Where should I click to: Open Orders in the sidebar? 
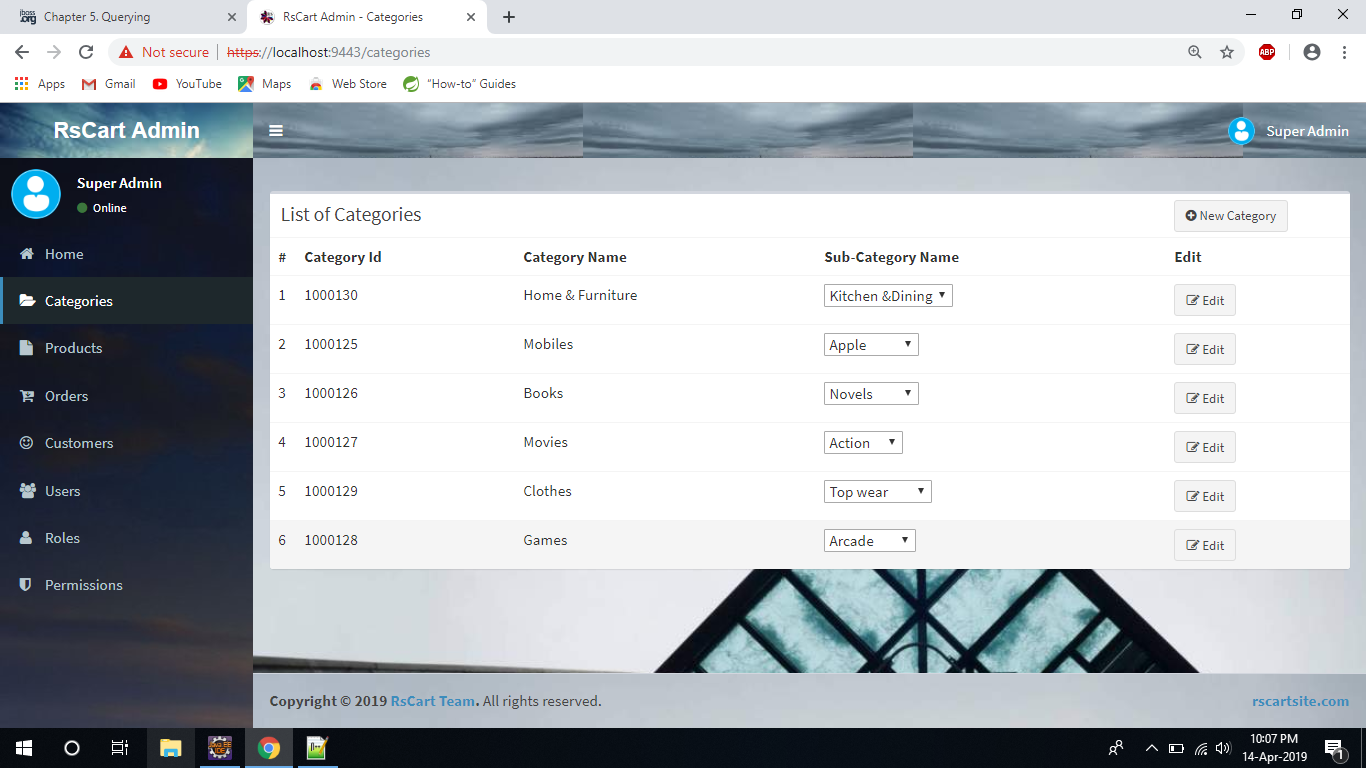click(126, 396)
